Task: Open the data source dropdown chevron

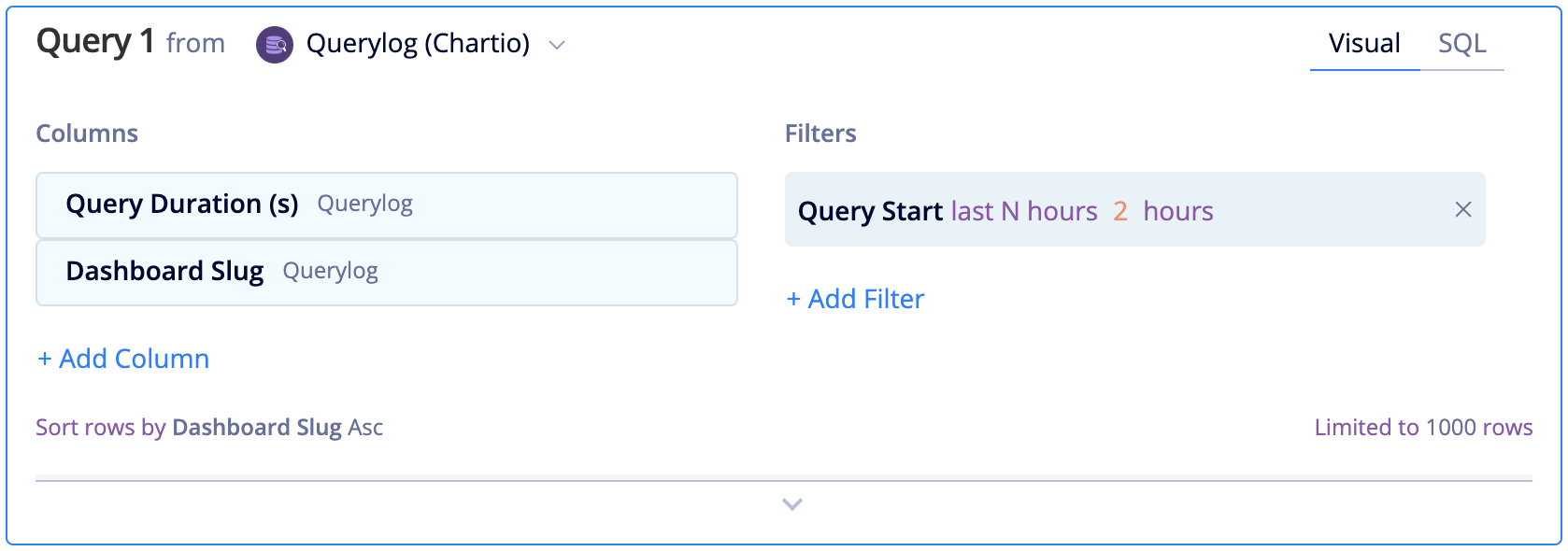Action: pyautogui.click(x=557, y=45)
